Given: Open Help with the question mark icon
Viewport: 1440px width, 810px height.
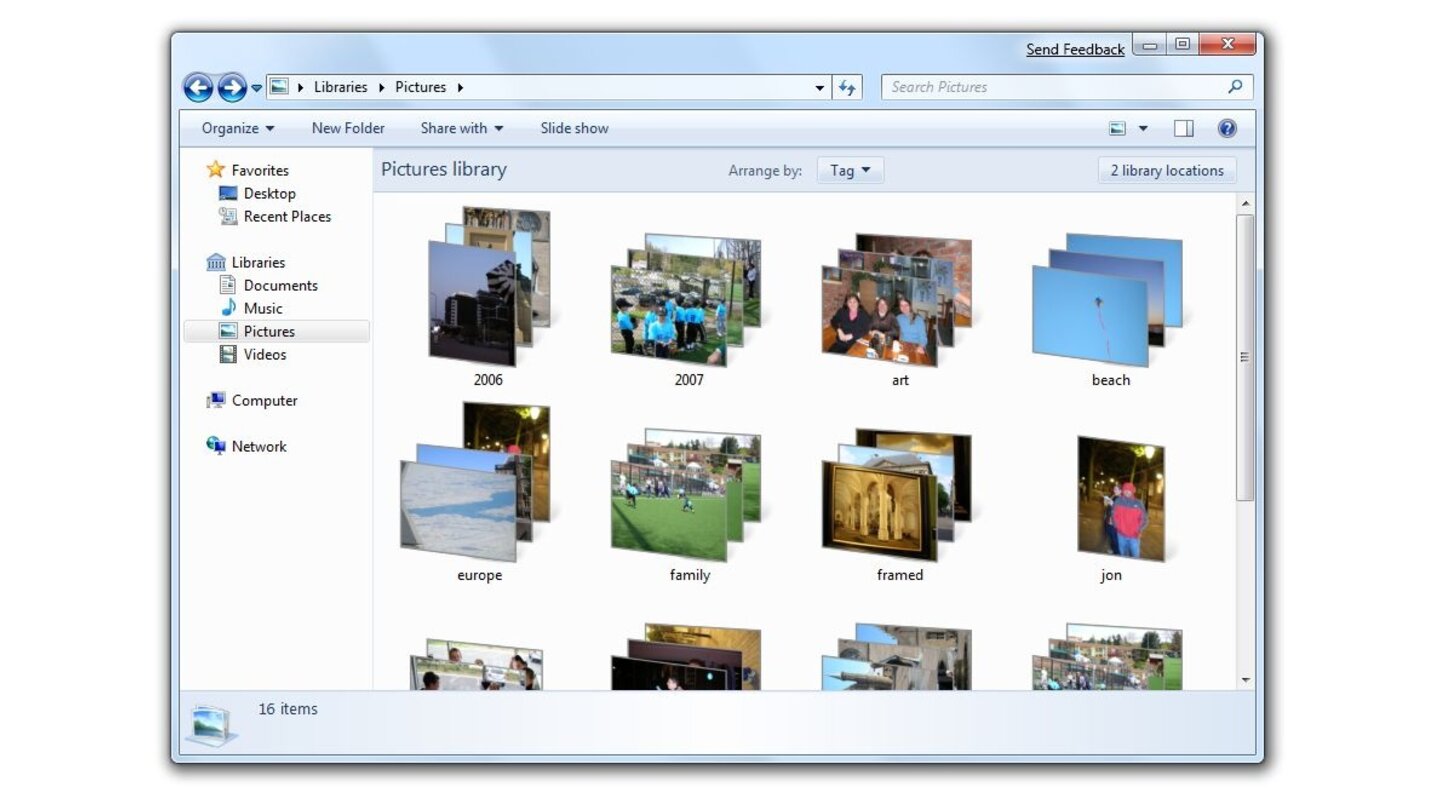Looking at the screenshot, I should (1227, 128).
